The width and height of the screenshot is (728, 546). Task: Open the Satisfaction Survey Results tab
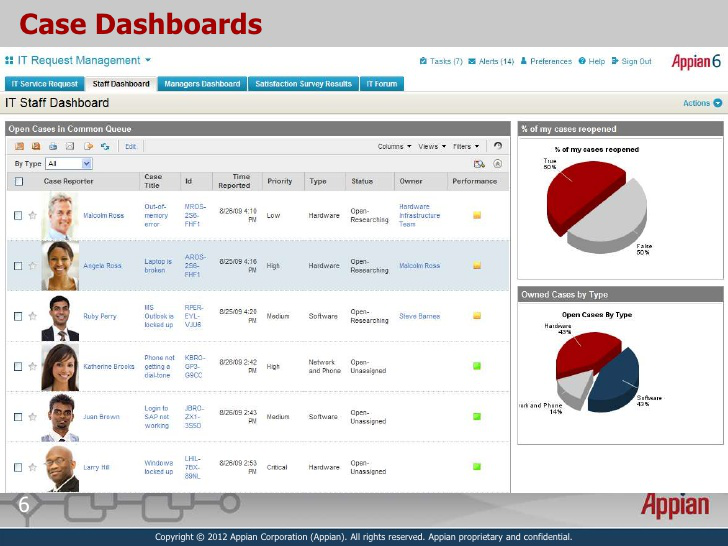click(303, 84)
